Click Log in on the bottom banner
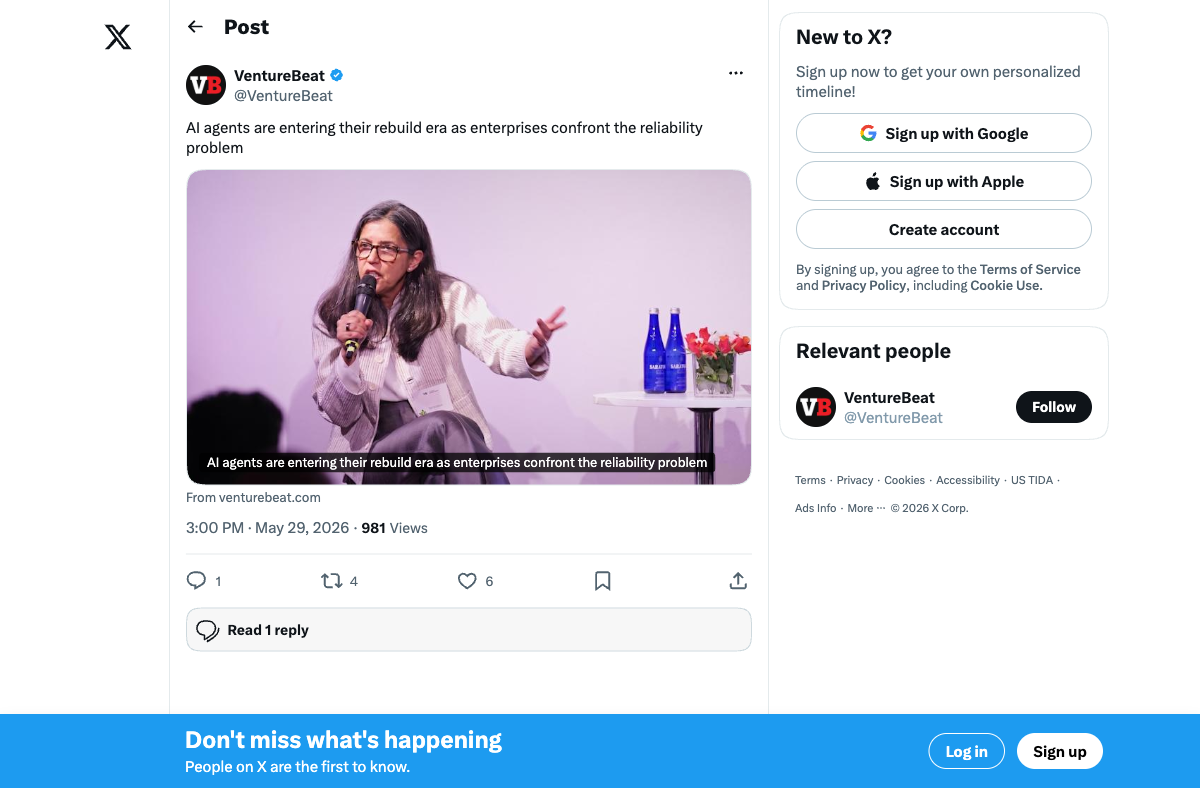The width and height of the screenshot is (1200, 788). pos(967,752)
